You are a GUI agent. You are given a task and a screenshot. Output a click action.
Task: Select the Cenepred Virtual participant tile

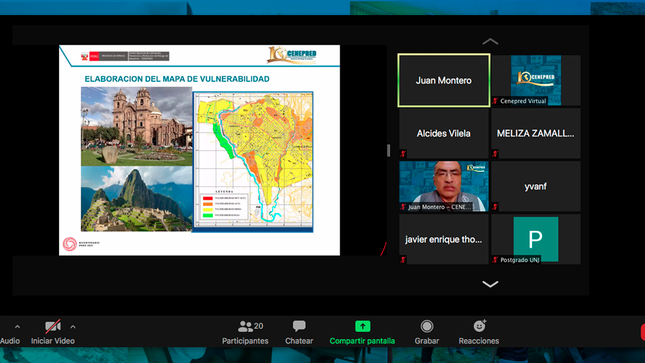[x=536, y=80]
